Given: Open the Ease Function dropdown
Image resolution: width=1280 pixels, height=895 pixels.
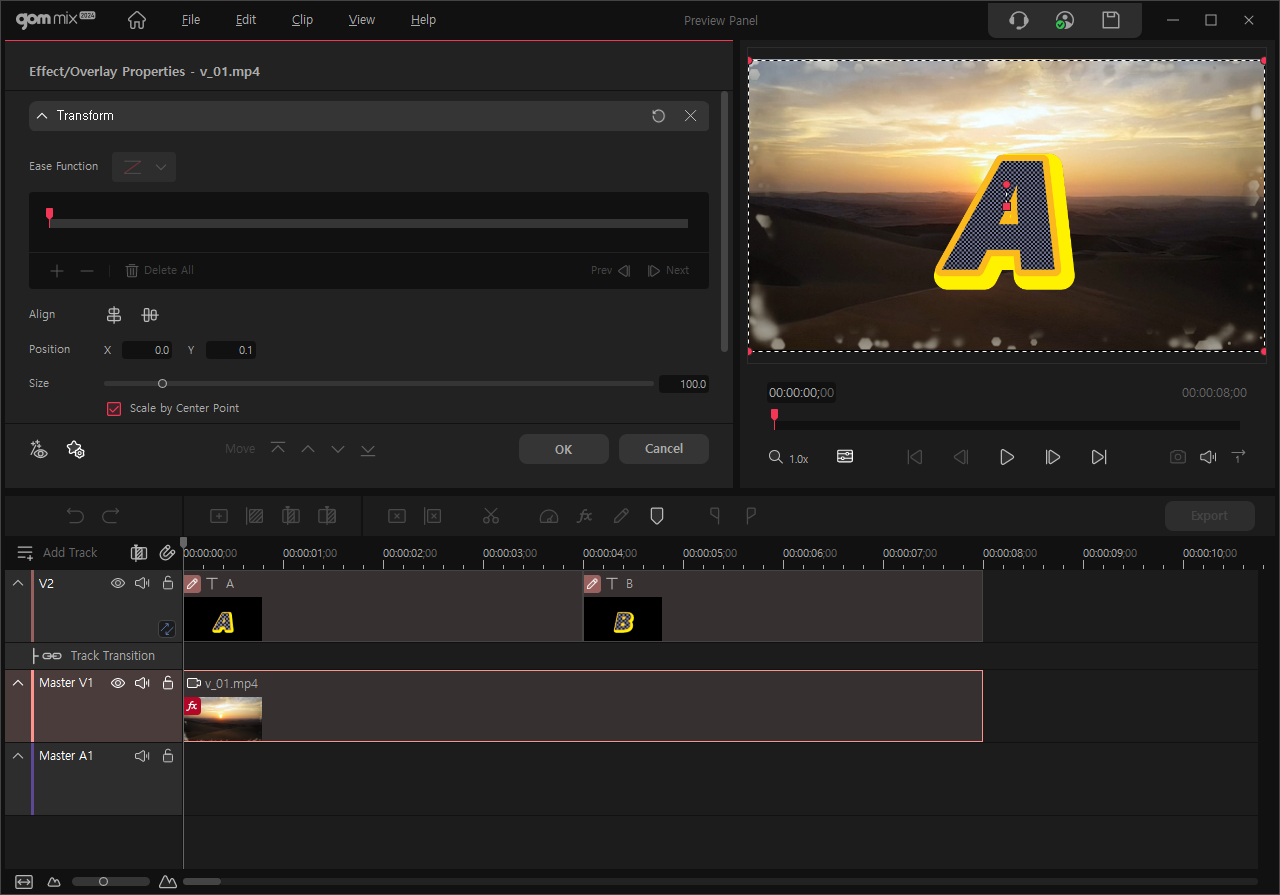Looking at the screenshot, I should click(x=144, y=167).
